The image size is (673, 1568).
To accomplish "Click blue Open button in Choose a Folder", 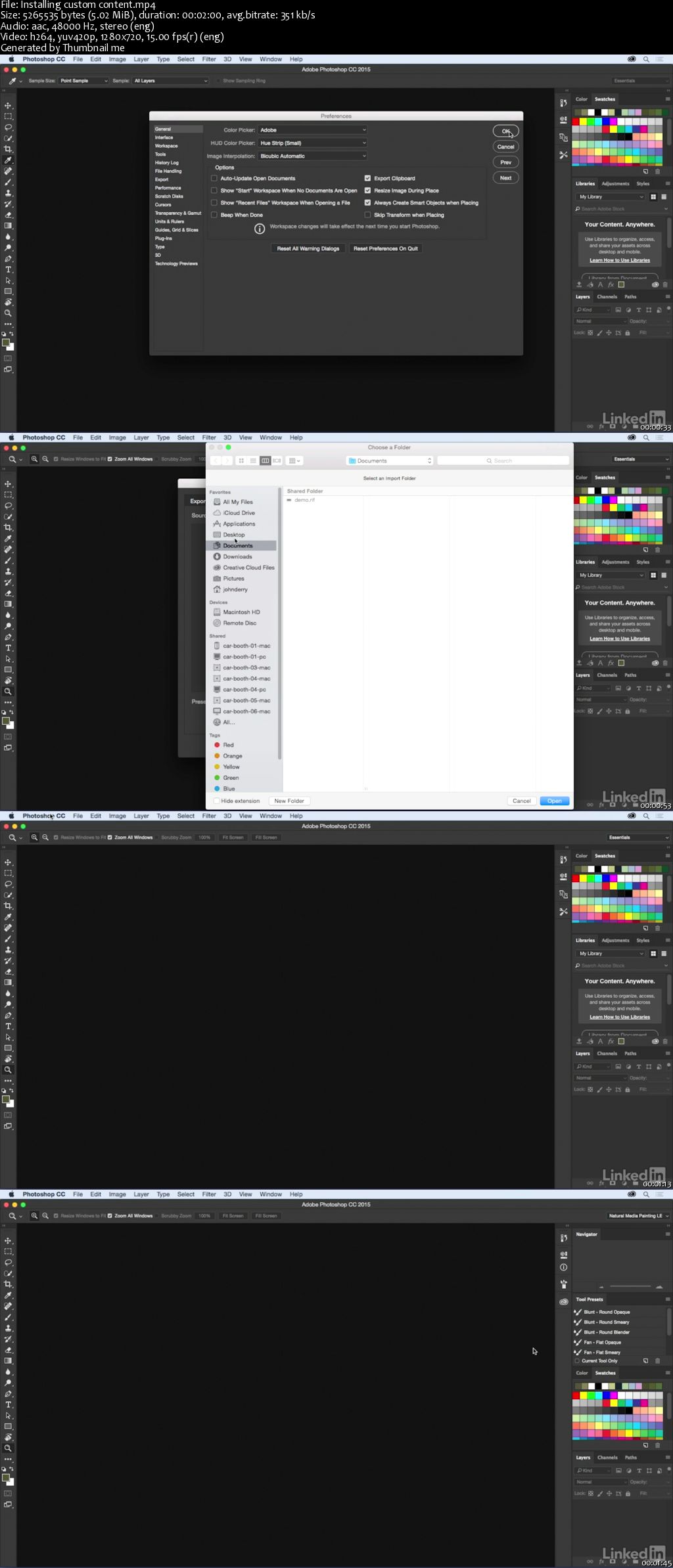I will (x=555, y=801).
